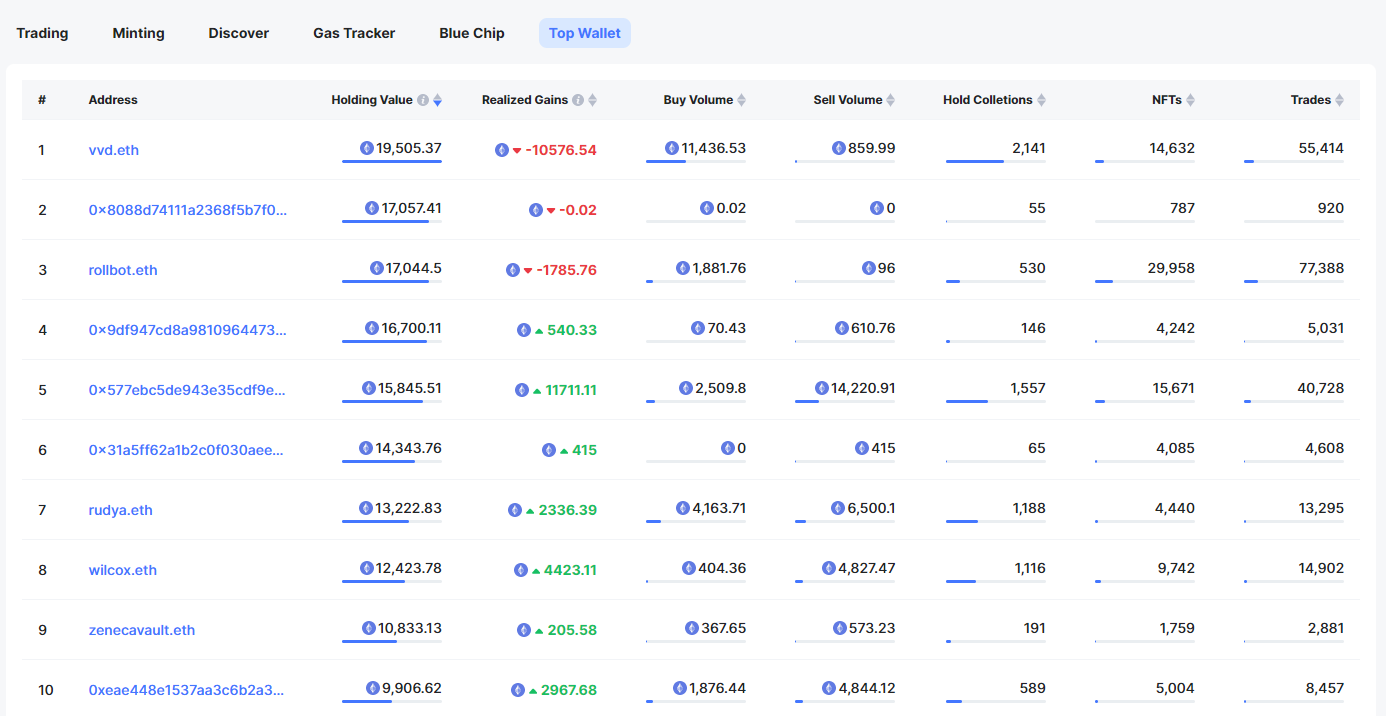Open rollbot.eth wallet
The image size is (1386, 716).
tap(123, 270)
